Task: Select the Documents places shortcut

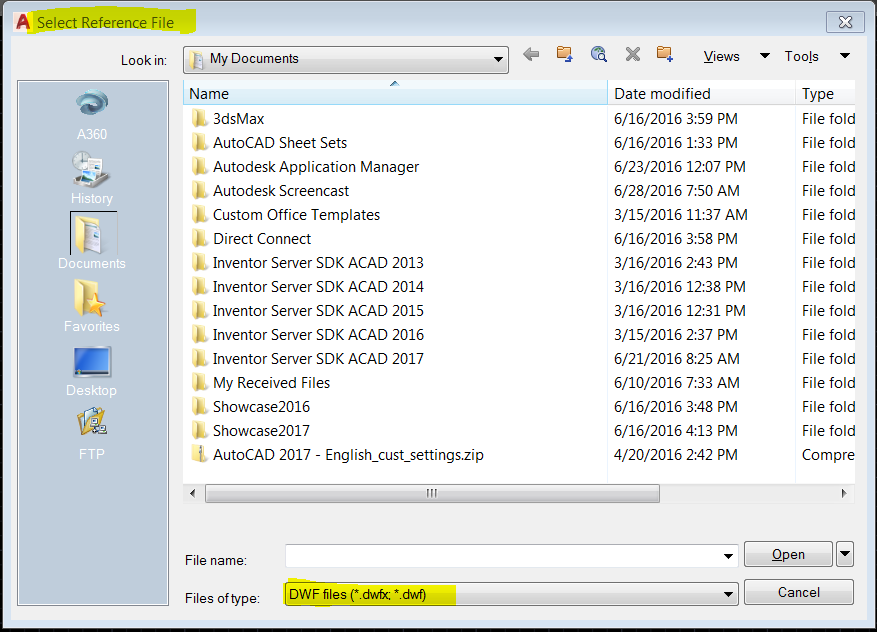Action: [92, 241]
